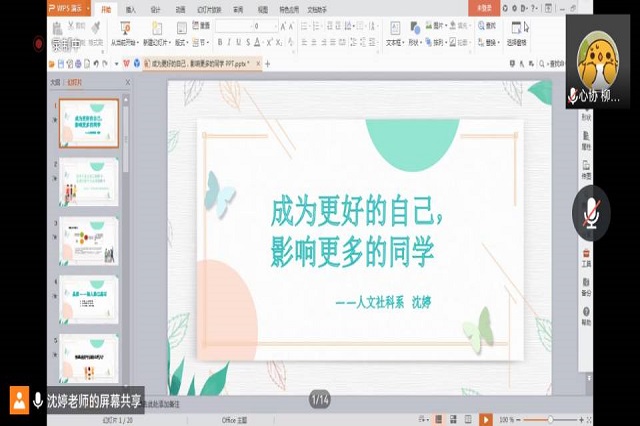Switch to the Outline (大纲) pane tab
This screenshot has height=426, width=640.
click(x=55, y=83)
